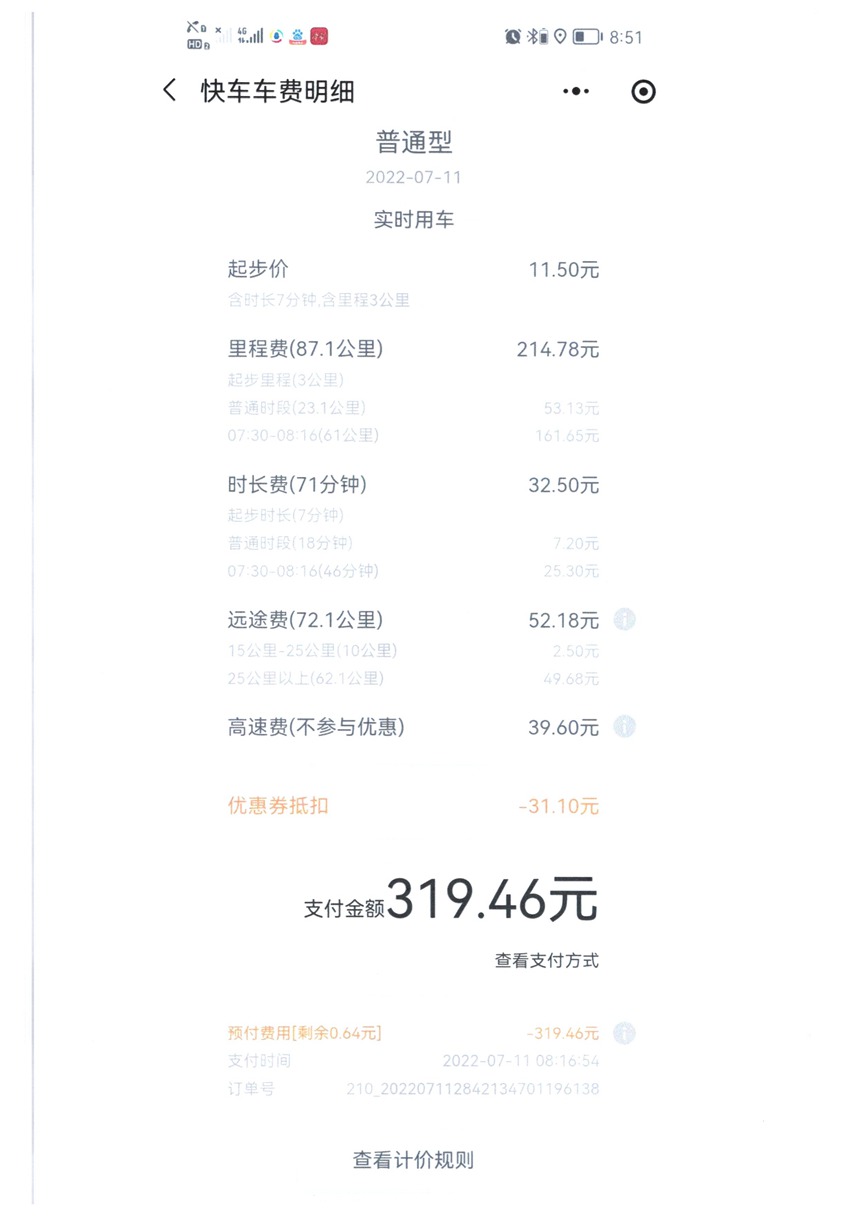Tap the 优惠券抵扣 -31.10元 row
This screenshot has height=1216, width=860.
[413, 806]
